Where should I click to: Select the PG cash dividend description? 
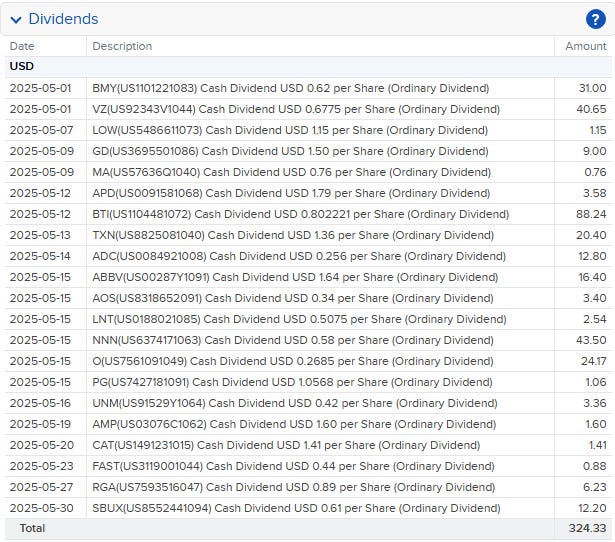[292, 382]
